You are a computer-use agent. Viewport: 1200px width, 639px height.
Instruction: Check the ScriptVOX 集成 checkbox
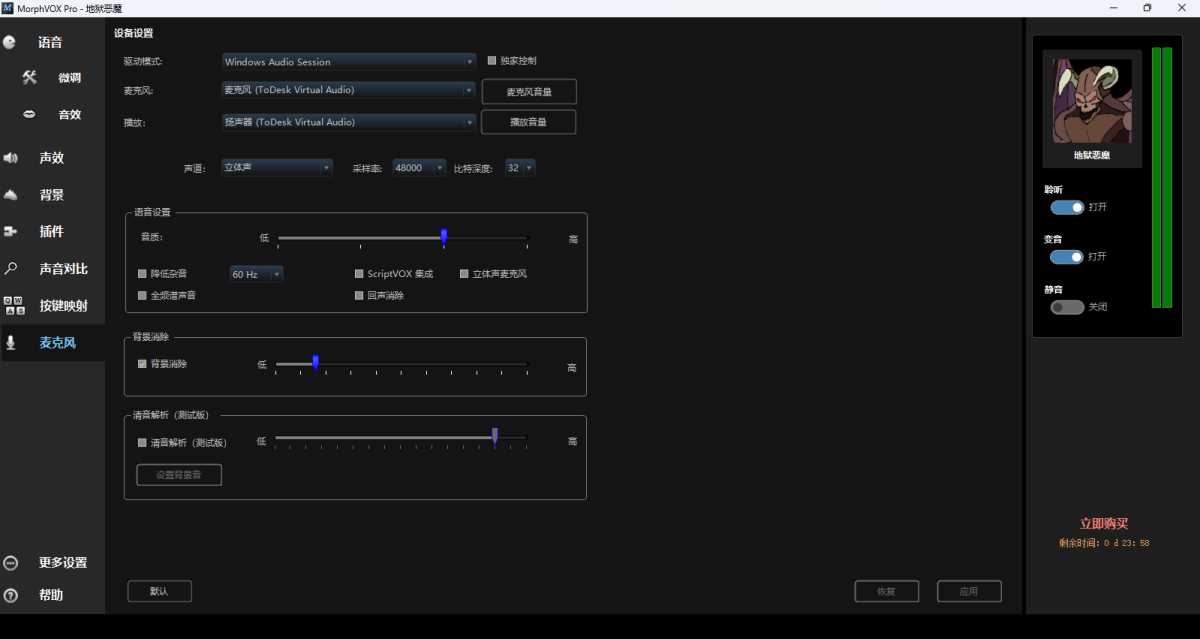click(x=358, y=272)
